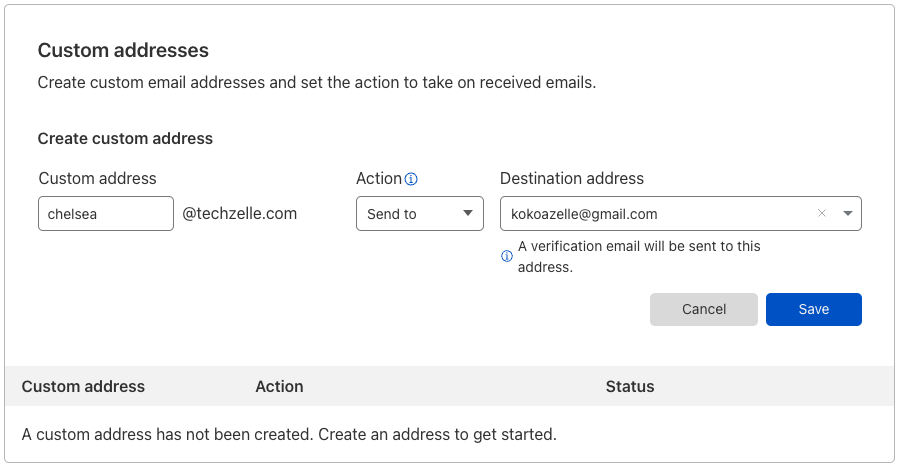The width and height of the screenshot is (900, 469).
Task: Click the Status column header
Action: tap(630, 386)
